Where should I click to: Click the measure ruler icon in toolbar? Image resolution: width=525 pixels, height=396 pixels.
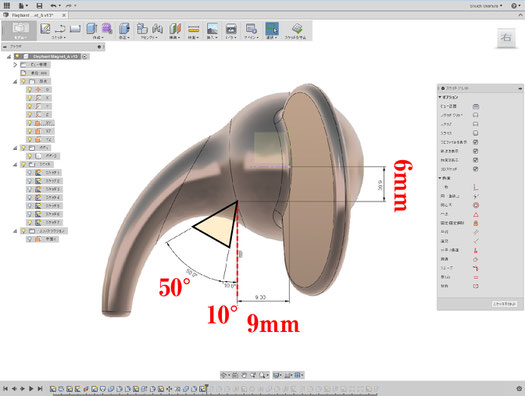[194, 29]
